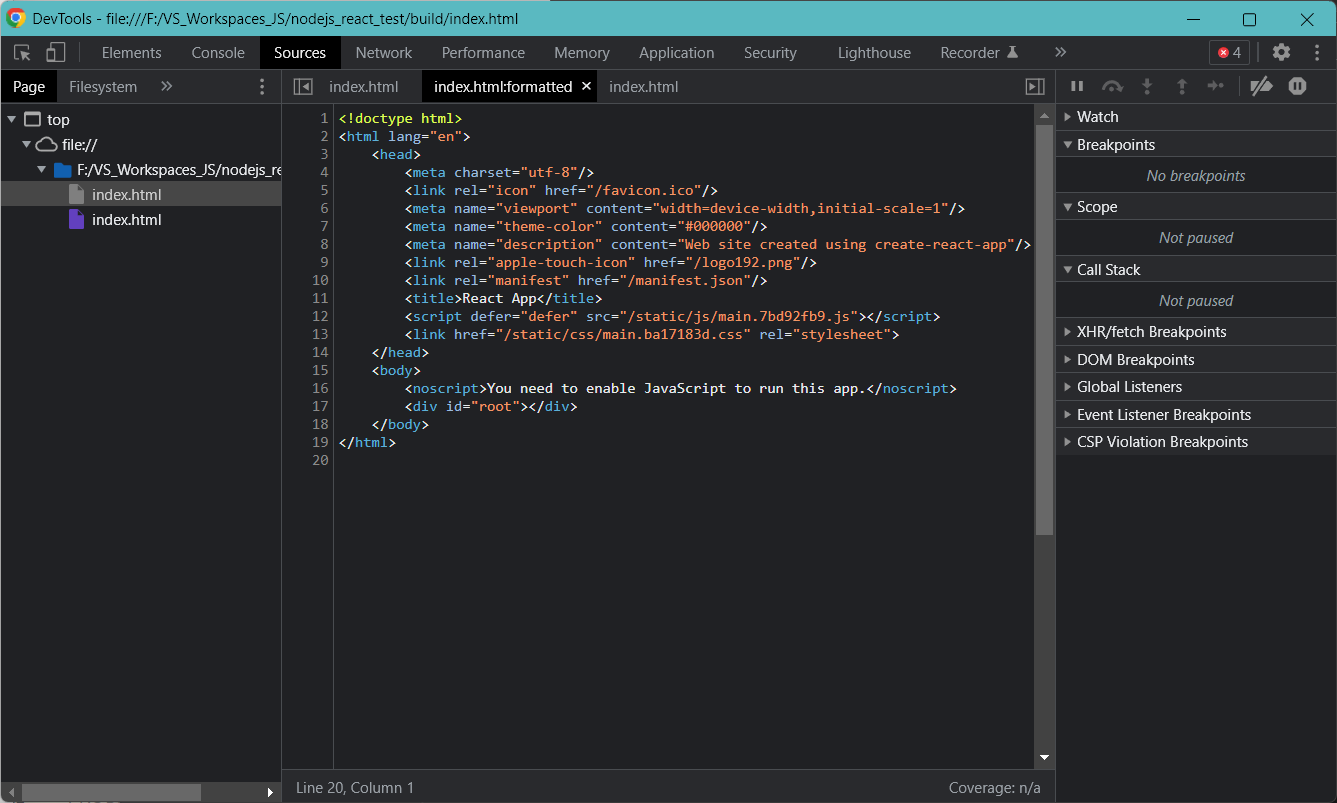Open the Memory panel

[582, 53]
